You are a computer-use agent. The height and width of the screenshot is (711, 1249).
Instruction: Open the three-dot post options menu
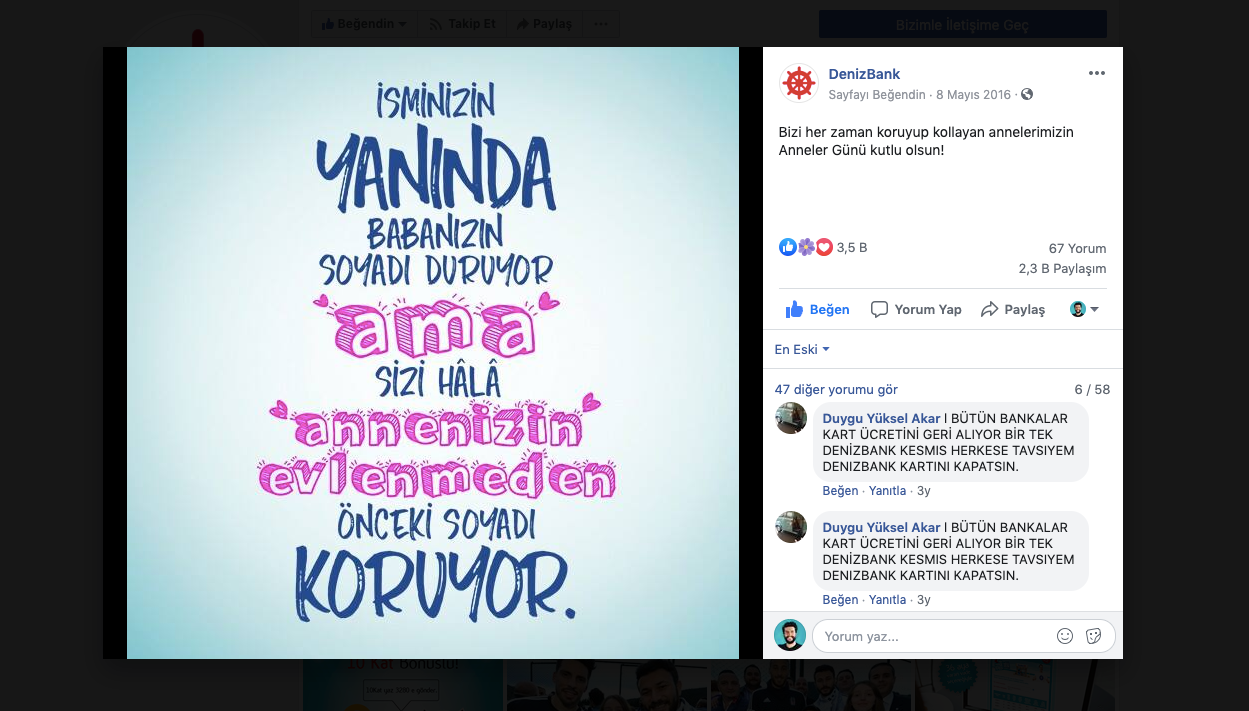[x=1097, y=74]
